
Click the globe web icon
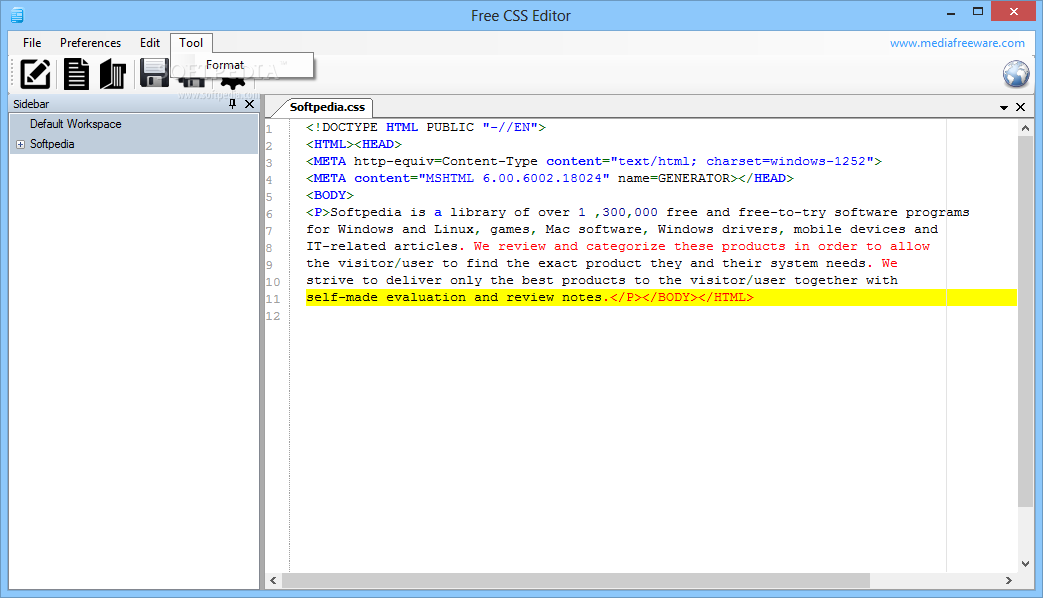tap(1016, 74)
